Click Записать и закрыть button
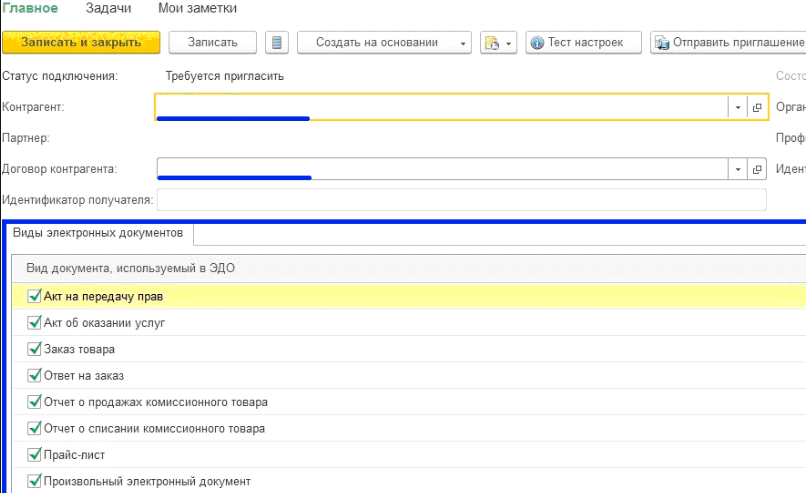The width and height of the screenshot is (806, 493). [x=81, y=42]
